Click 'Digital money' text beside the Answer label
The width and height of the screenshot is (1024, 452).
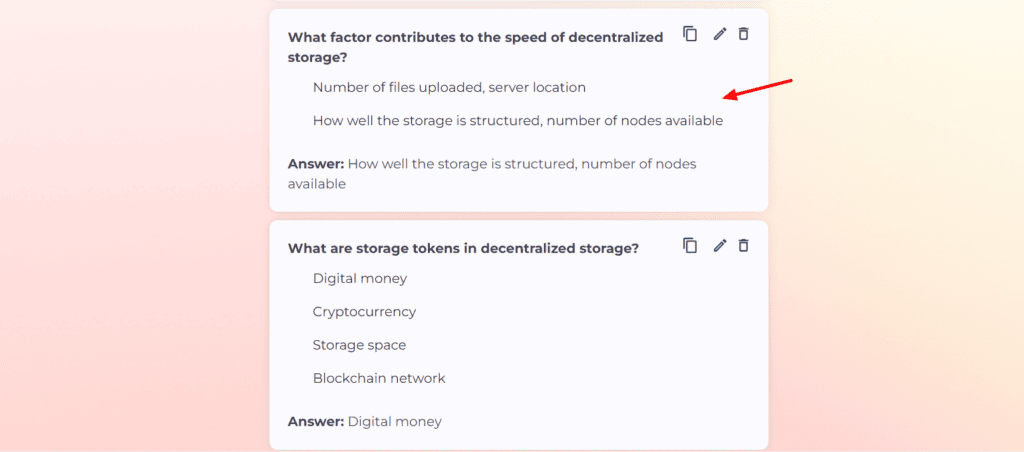tap(395, 422)
